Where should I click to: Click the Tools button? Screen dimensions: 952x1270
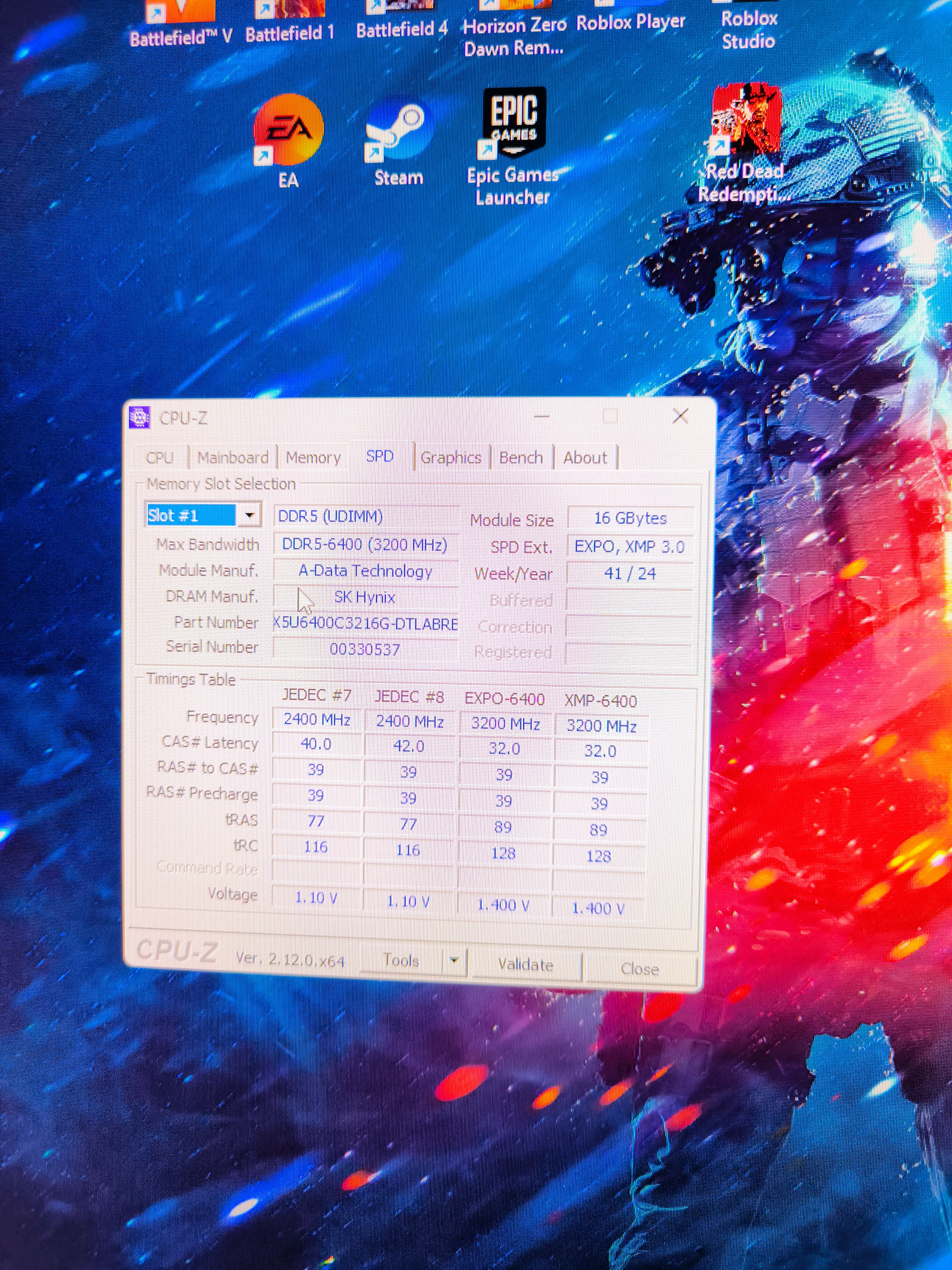point(401,961)
